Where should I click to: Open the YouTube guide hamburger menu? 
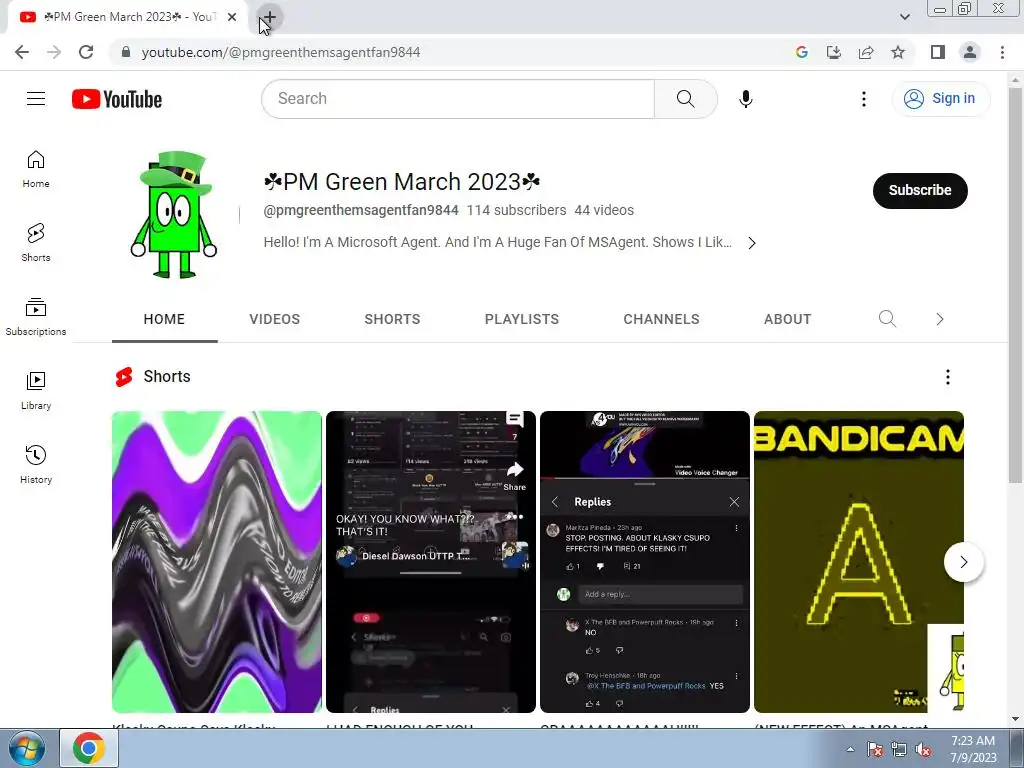click(x=36, y=99)
